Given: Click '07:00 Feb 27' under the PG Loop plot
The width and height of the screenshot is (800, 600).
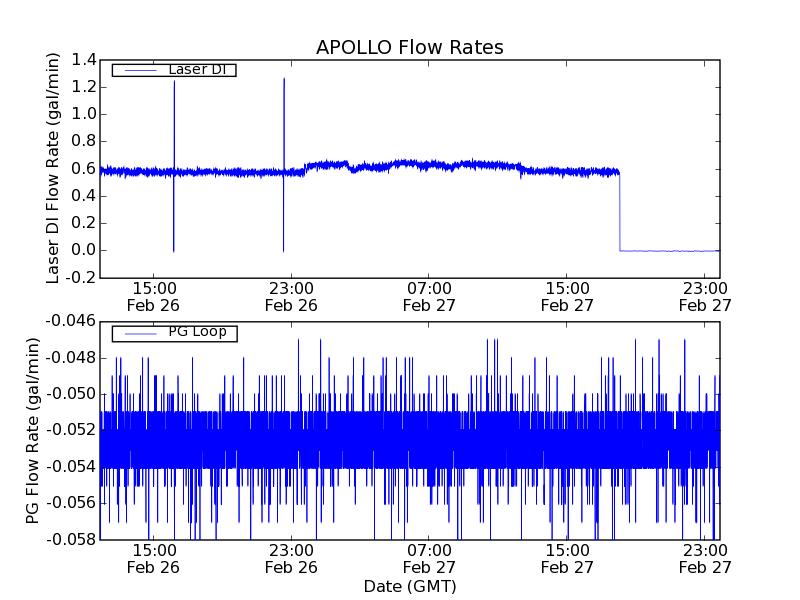Looking at the screenshot, I should point(429,559).
